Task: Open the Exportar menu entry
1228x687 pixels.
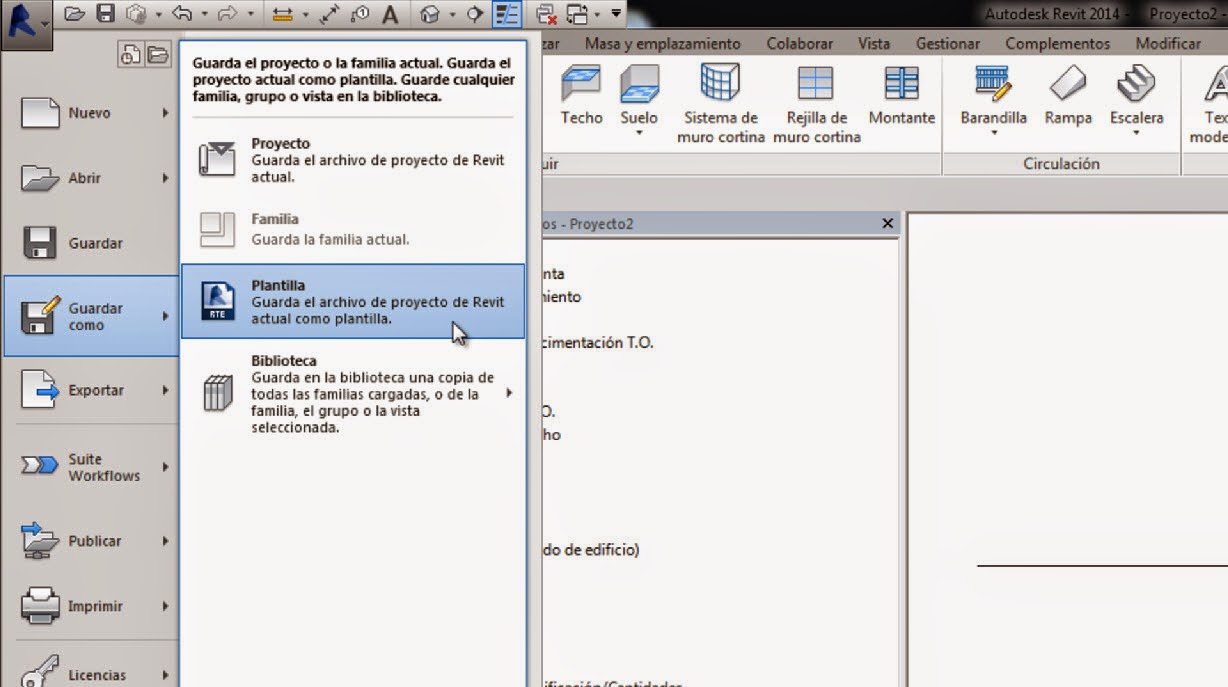Action: 92,390
